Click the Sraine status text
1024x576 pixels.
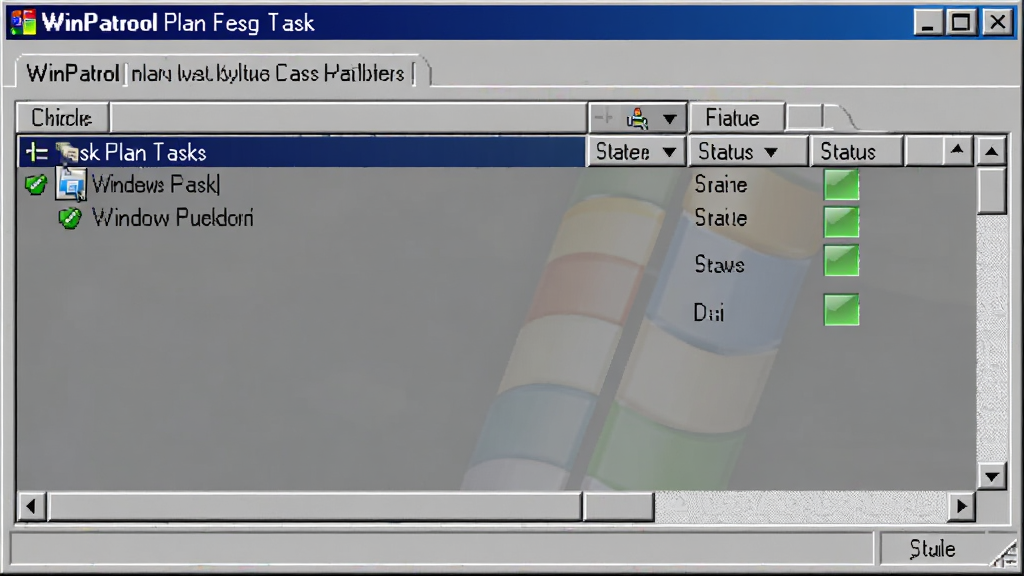pyautogui.click(x=720, y=185)
